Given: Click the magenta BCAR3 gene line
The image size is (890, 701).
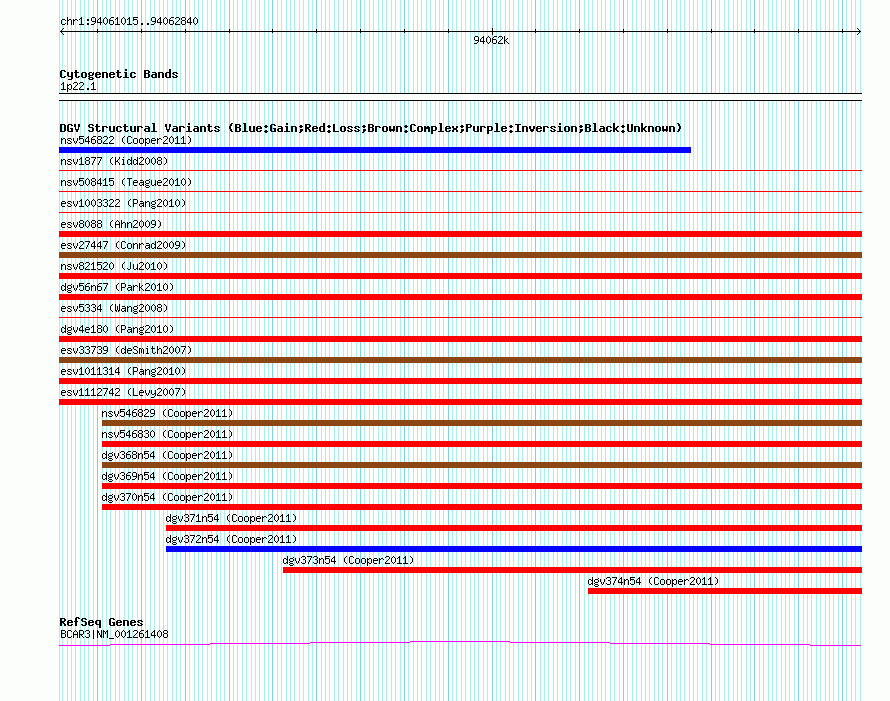Looking at the screenshot, I should [460, 643].
